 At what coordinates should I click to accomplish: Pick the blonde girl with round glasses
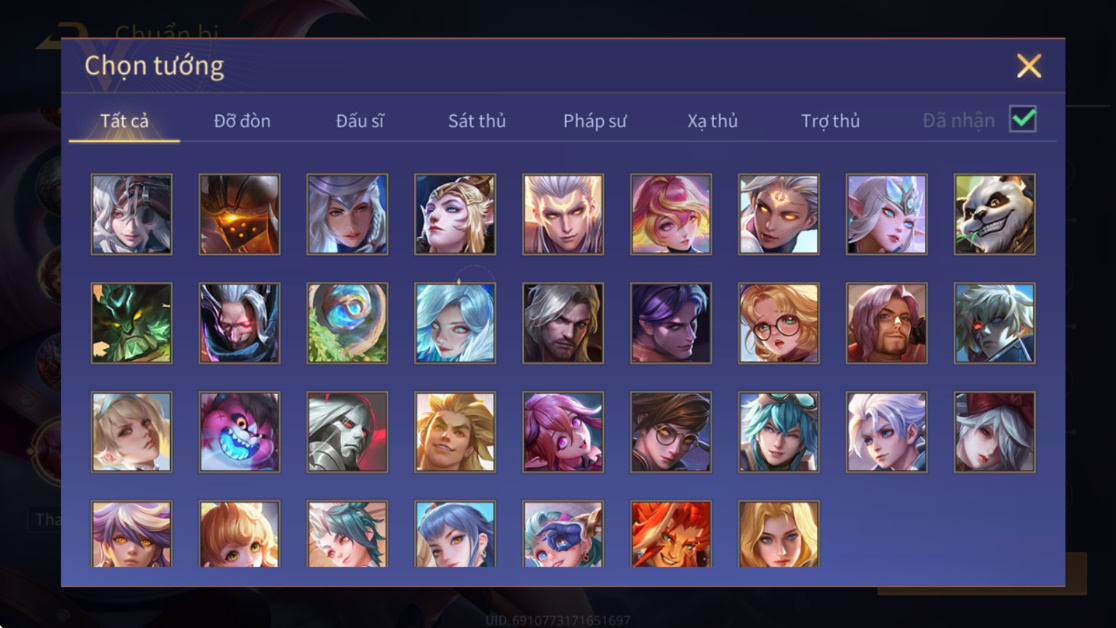(779, 323)
